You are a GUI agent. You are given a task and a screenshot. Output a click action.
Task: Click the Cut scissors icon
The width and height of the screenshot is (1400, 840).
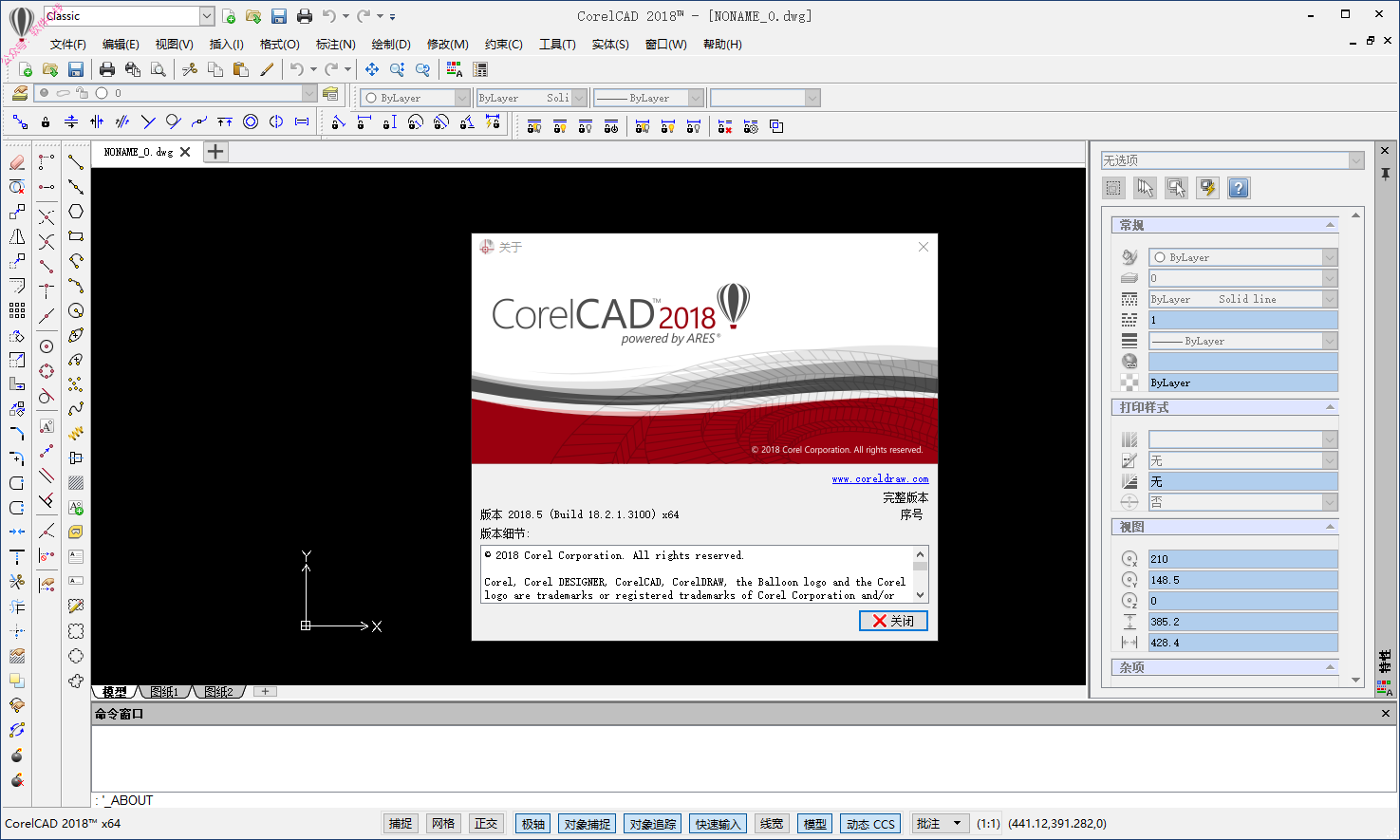[190, 69]
